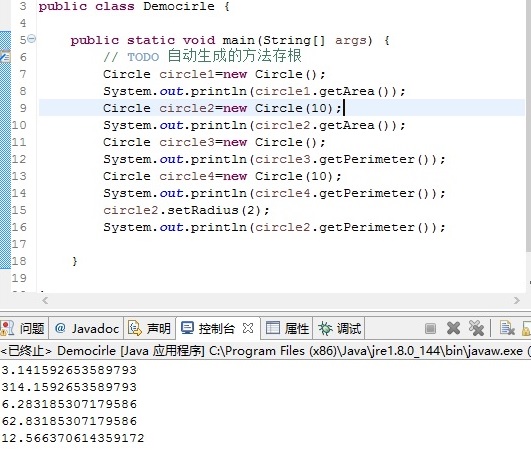Click the task marker icon on line 6
531x450 pixels.
5,57
